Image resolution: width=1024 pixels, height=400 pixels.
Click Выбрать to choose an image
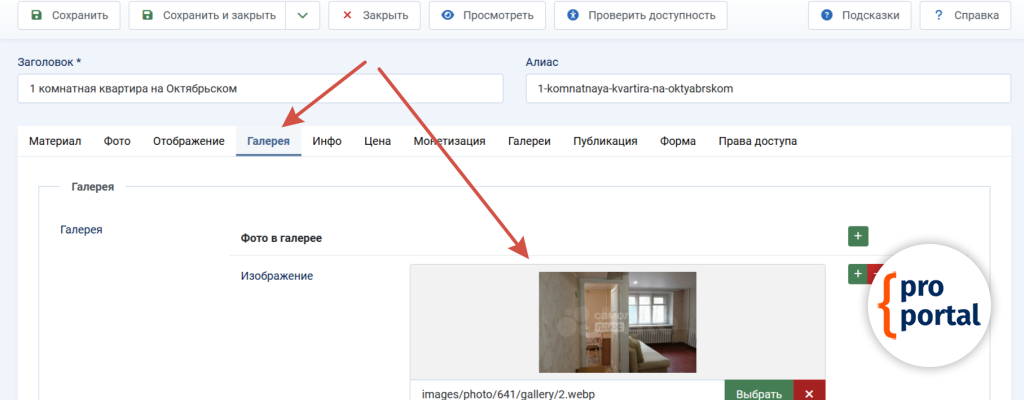(x=758, y=393)
